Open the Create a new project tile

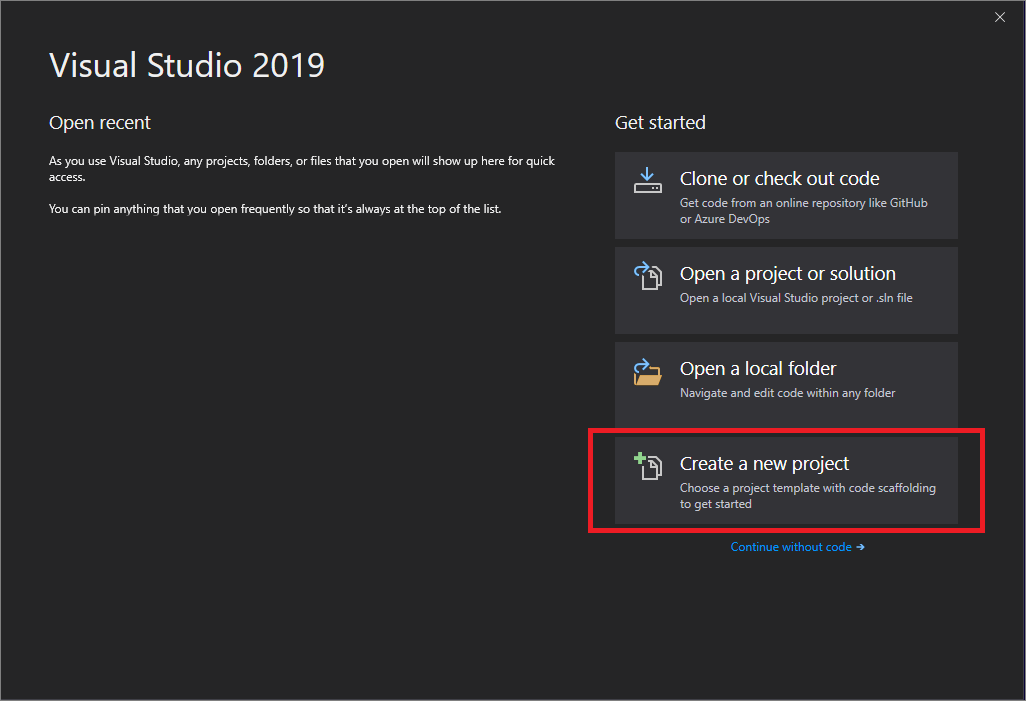[785, 481]
